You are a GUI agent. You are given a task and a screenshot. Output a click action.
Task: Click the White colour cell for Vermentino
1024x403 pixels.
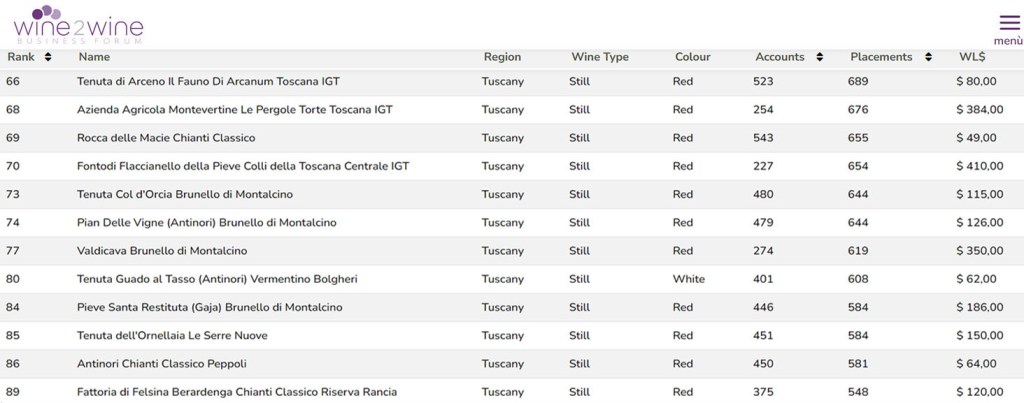pyautogui.click(x=688, y=279)
